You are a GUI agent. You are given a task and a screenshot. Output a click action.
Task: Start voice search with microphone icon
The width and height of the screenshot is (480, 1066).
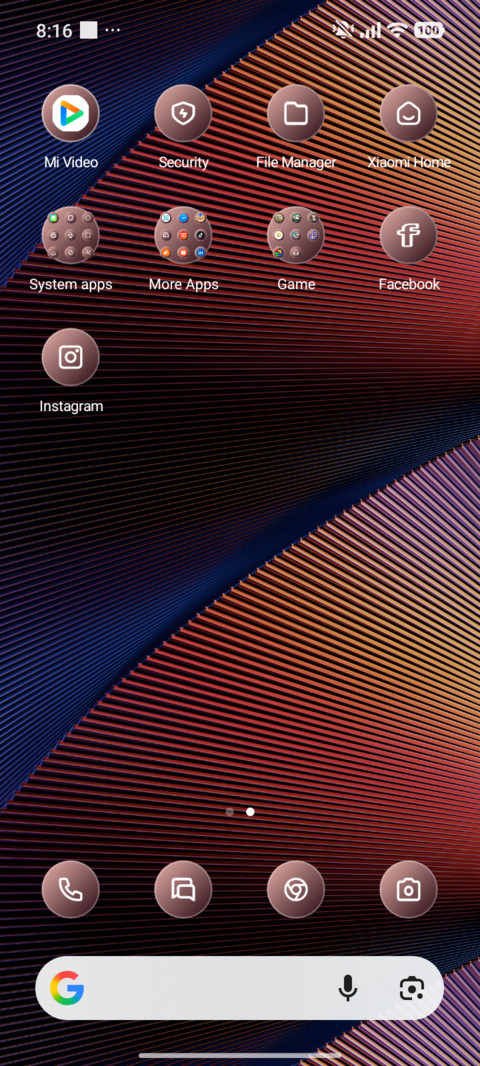(x=348, y=988)
